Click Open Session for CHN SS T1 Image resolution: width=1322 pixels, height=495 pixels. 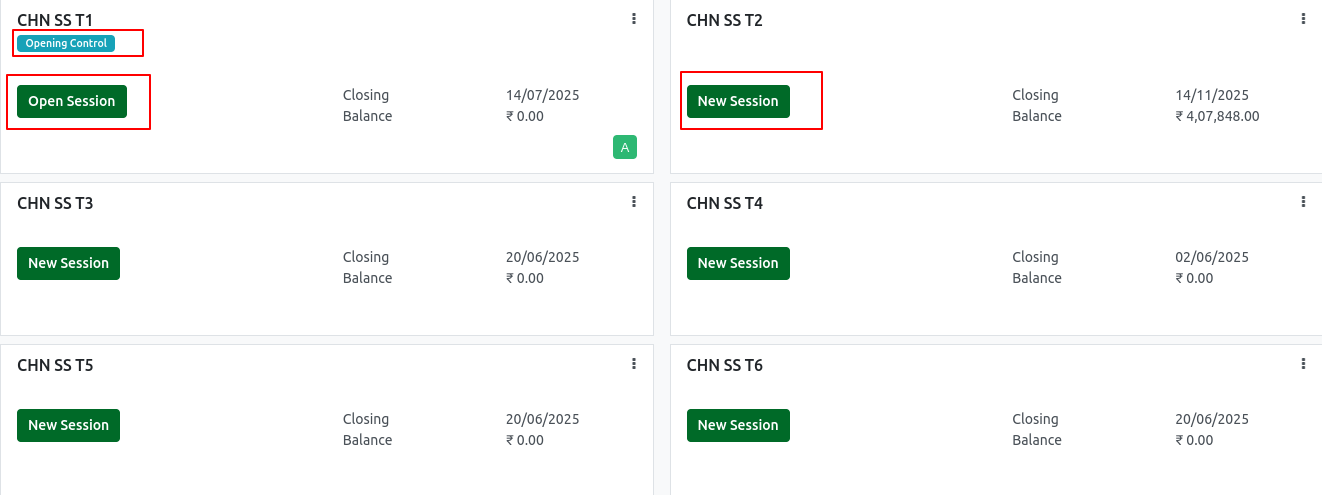[x=72, y=101]
